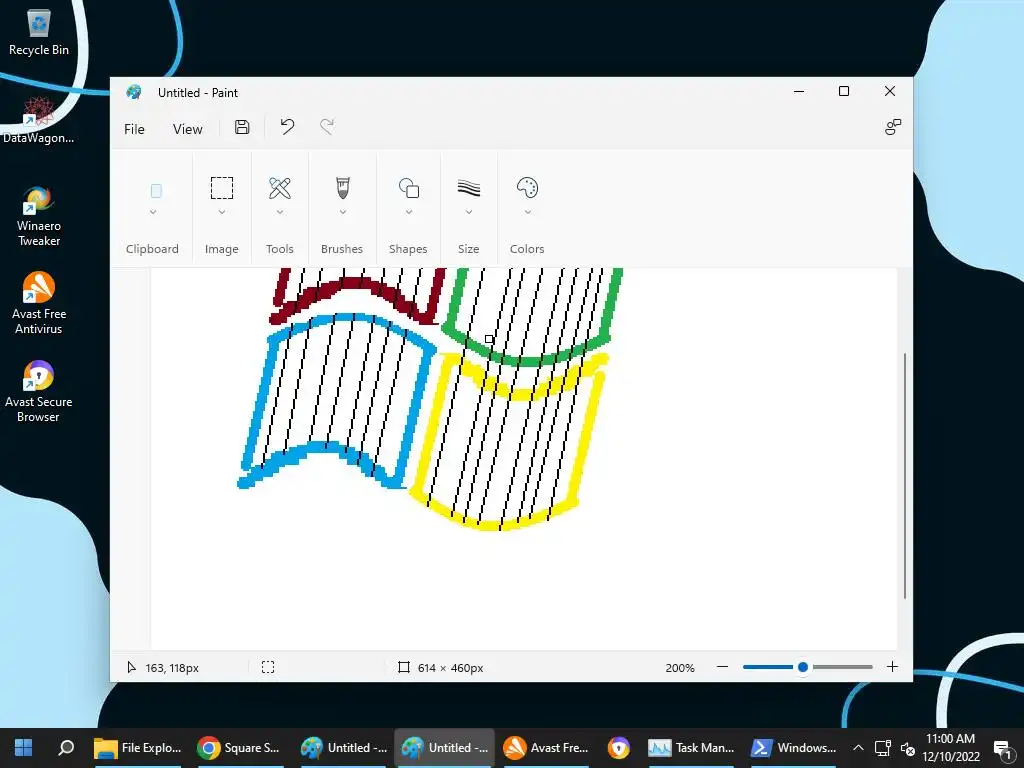Image resolution: width=1024 pixels, height=768 pixels.
Task: Select Winaero Tweaker desktop shortcut
Action: tap(39, 216)
